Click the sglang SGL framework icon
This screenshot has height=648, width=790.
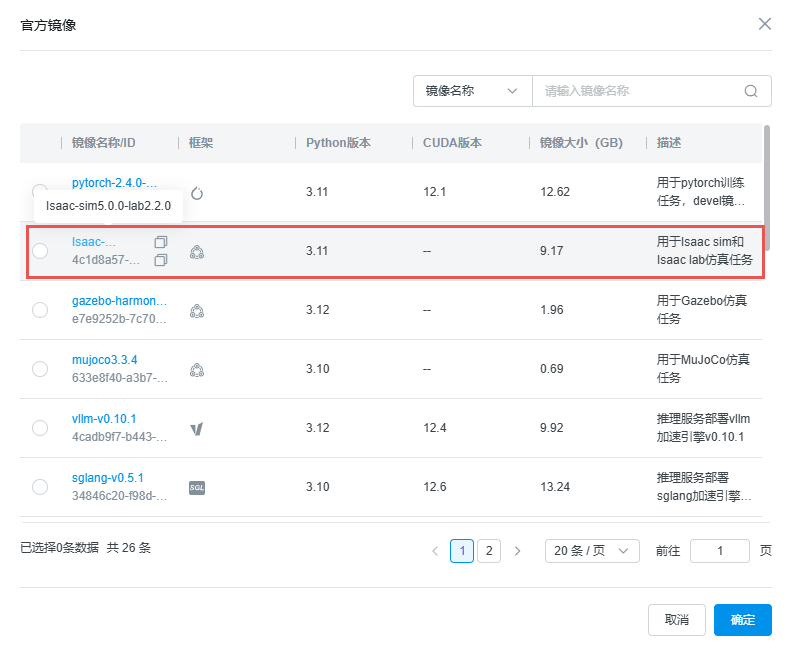coord(197,487)
